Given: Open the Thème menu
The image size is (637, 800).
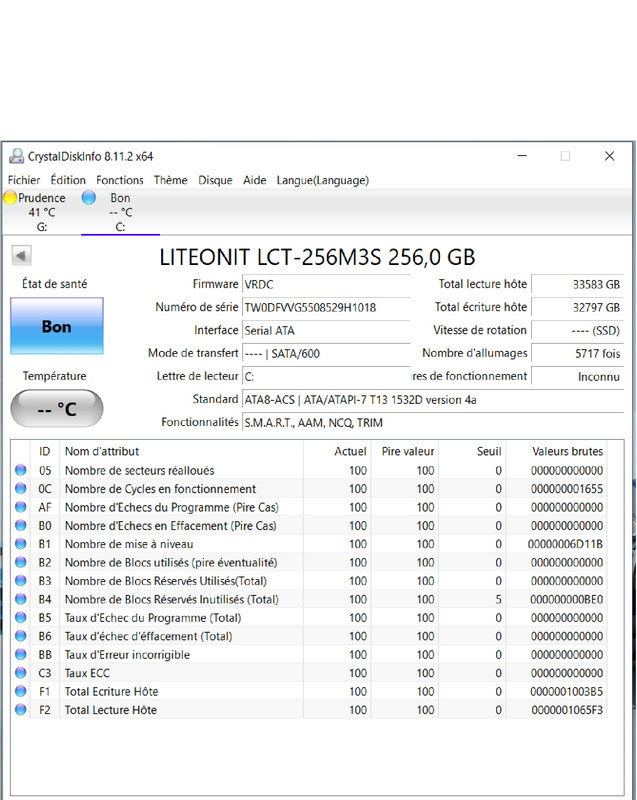Looking at the screenshot, I should [170, 180].
